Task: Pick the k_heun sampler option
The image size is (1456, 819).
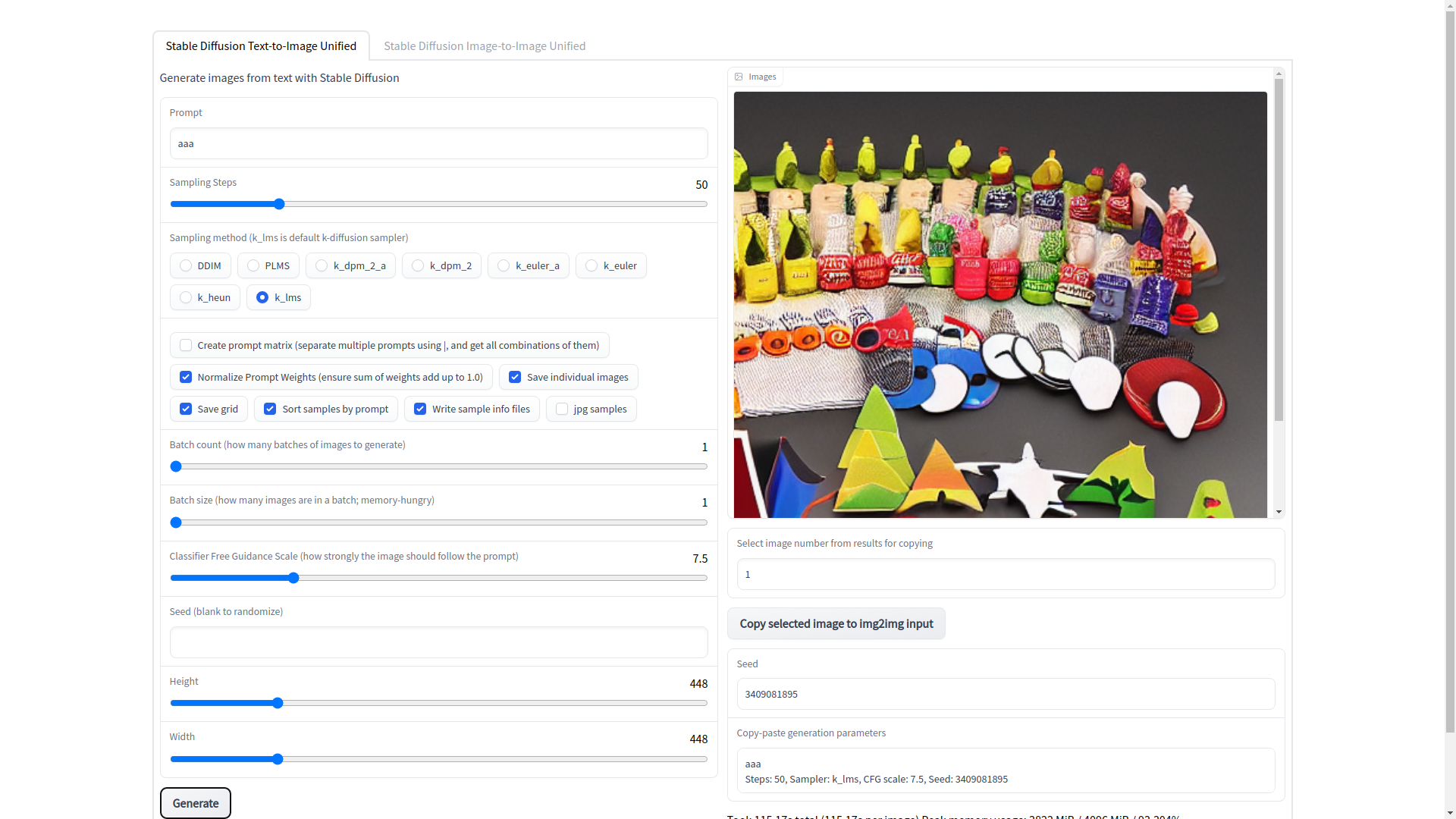Action: click(186, 297)
